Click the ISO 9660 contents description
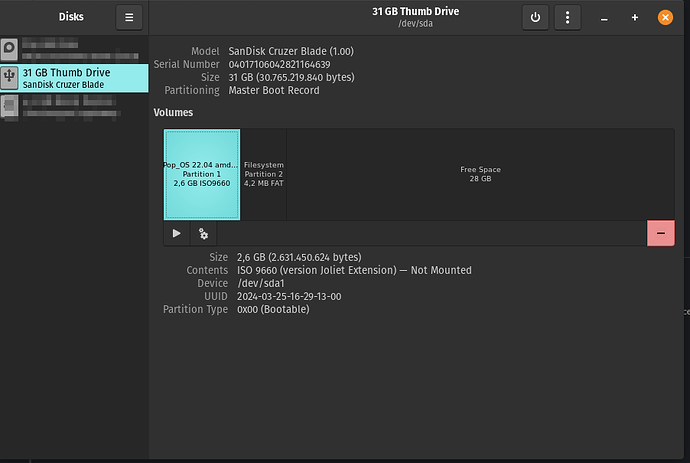Image resolution: width=690 pixels, height=463 pixels. coord(354,270)
